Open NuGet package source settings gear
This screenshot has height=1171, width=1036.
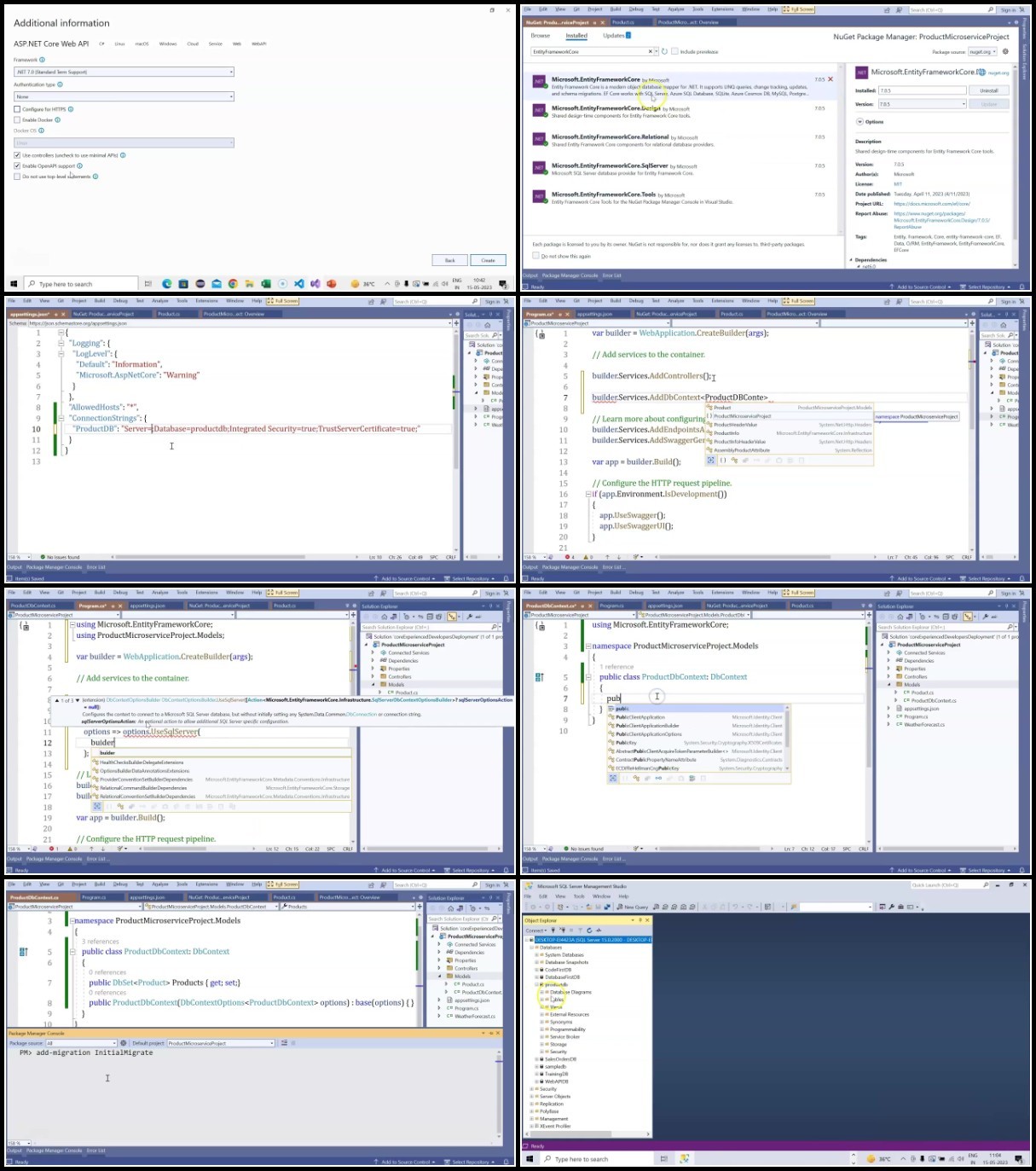coord(1005,51)
